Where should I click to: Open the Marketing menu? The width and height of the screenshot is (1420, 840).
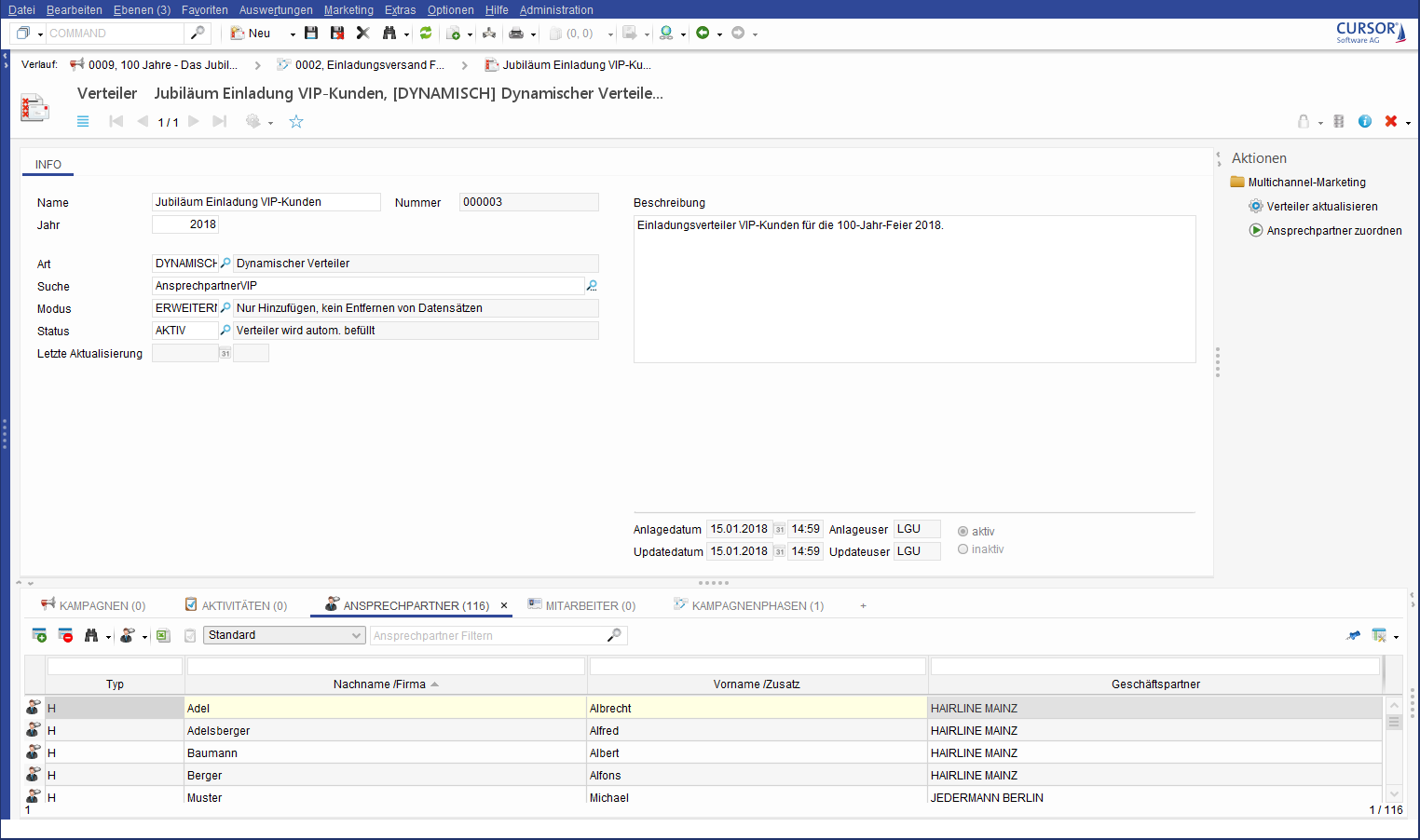point(348,10)
